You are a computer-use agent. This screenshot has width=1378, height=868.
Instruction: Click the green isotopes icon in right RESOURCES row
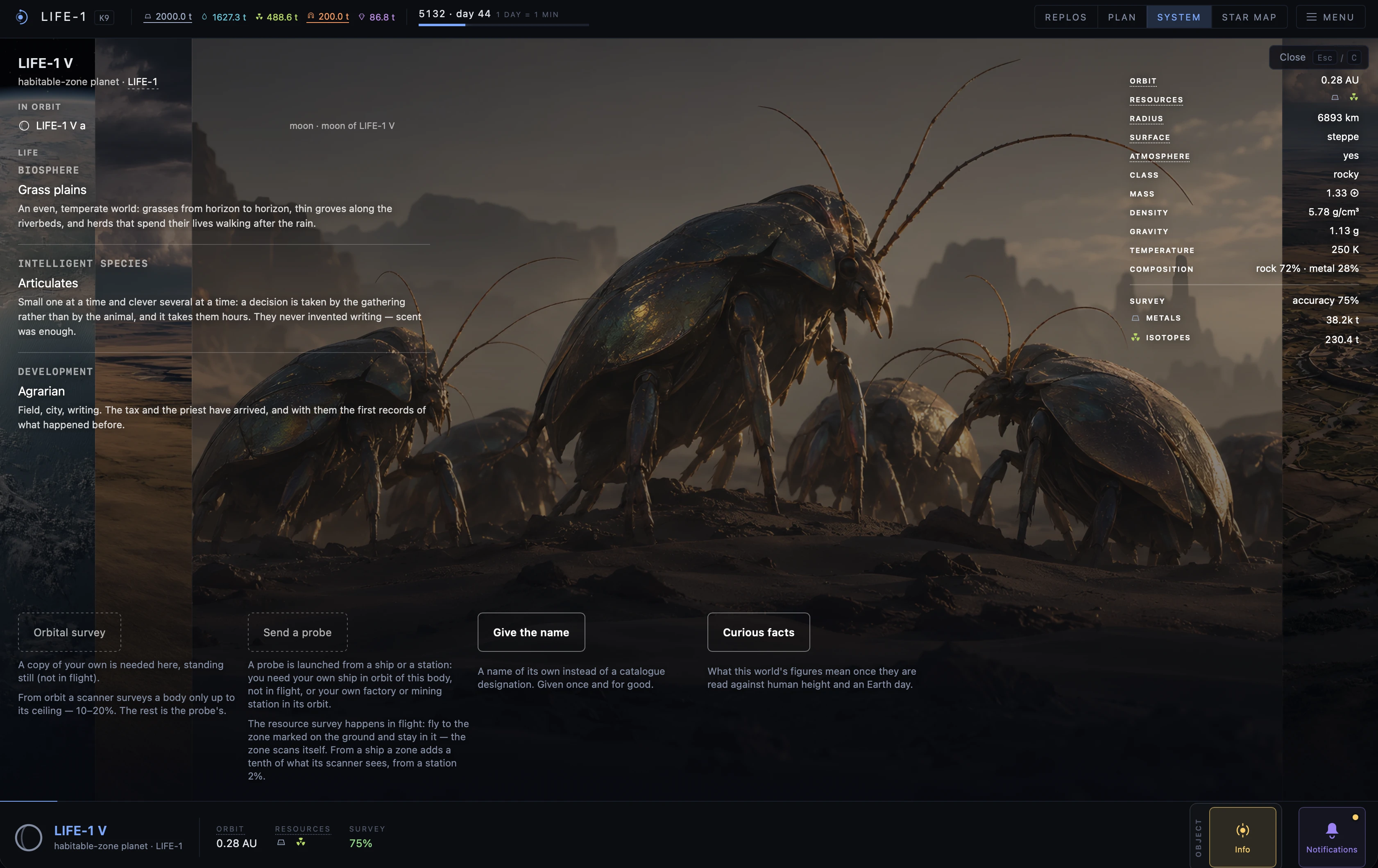tap(1353, 97)
